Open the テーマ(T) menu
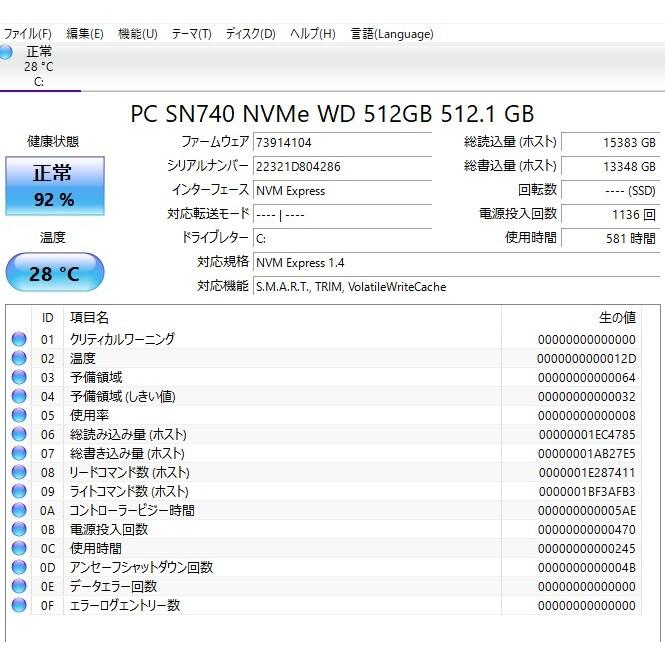 (192, 34)
